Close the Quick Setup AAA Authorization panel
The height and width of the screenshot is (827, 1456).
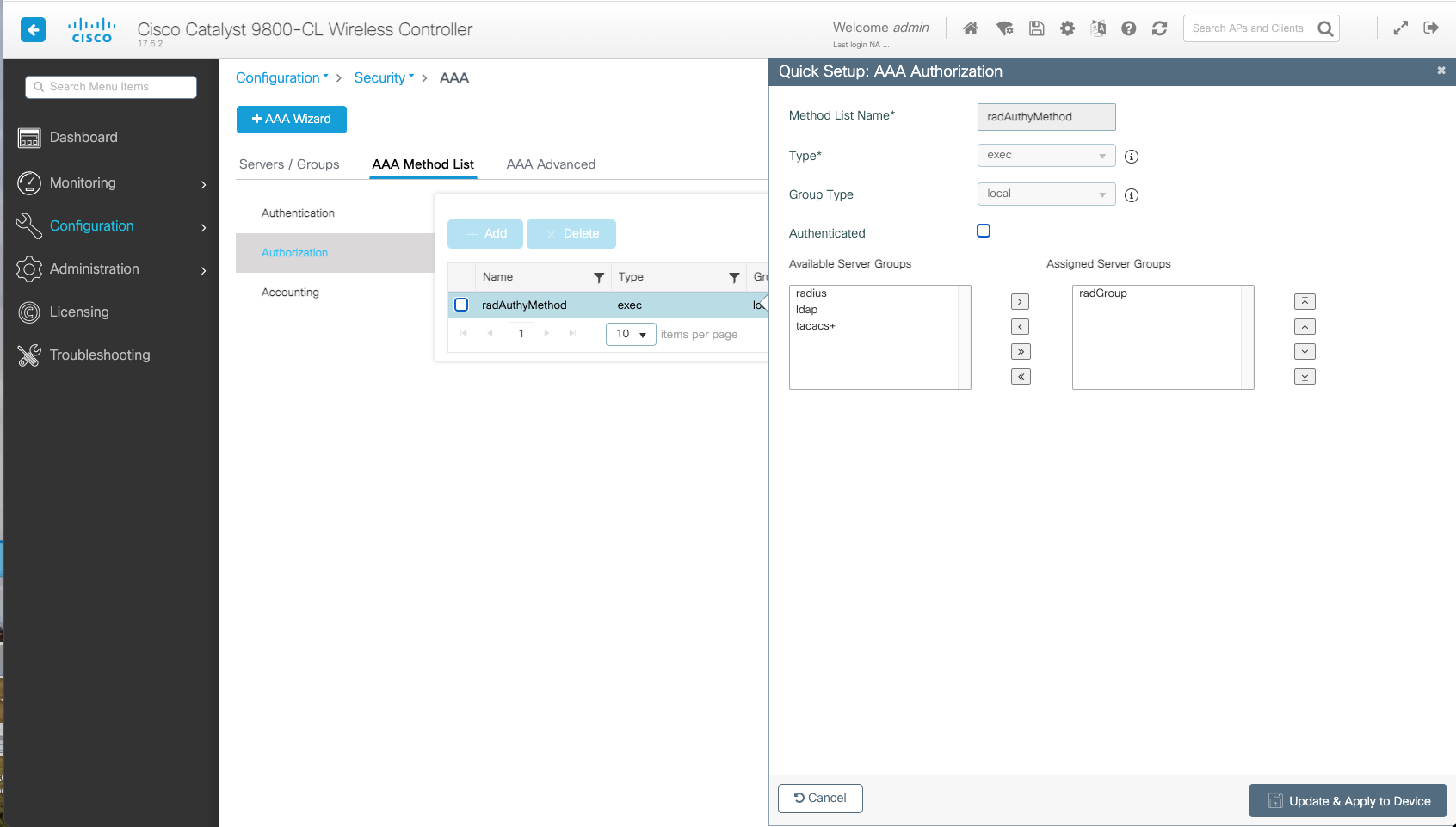point(1441,71)
